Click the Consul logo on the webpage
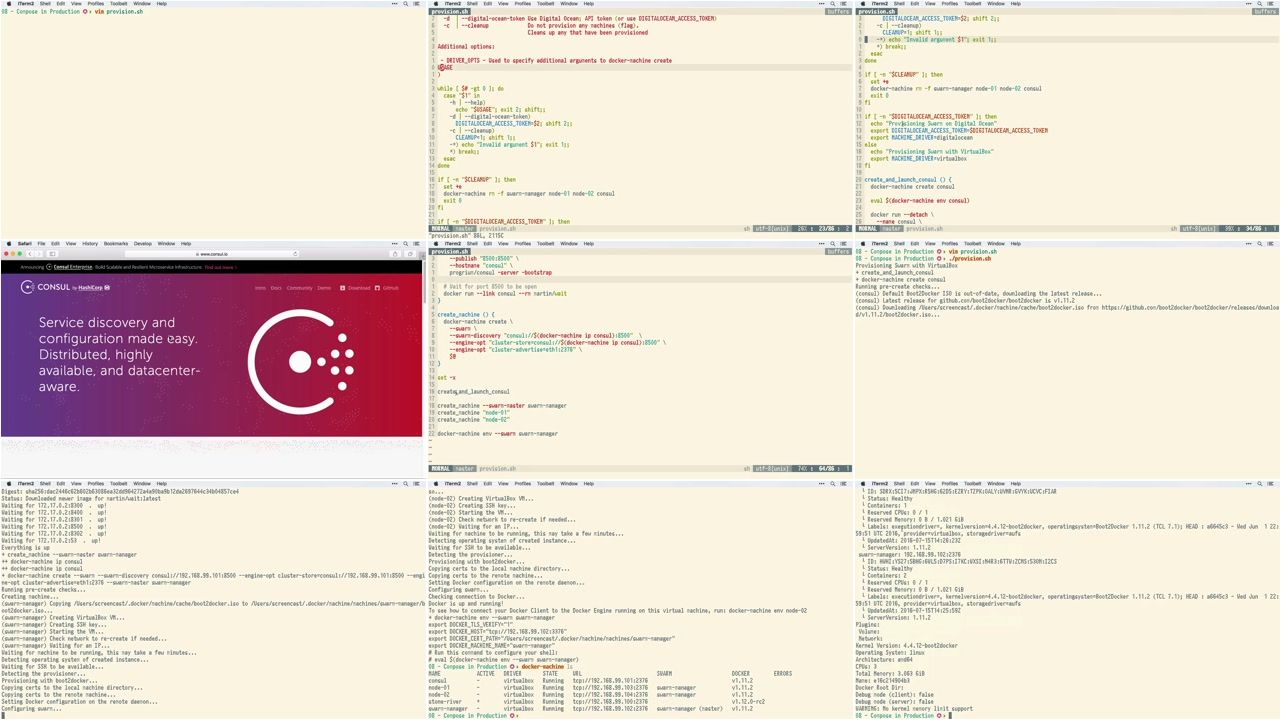The image size is (1281, 720). (45, 287)
